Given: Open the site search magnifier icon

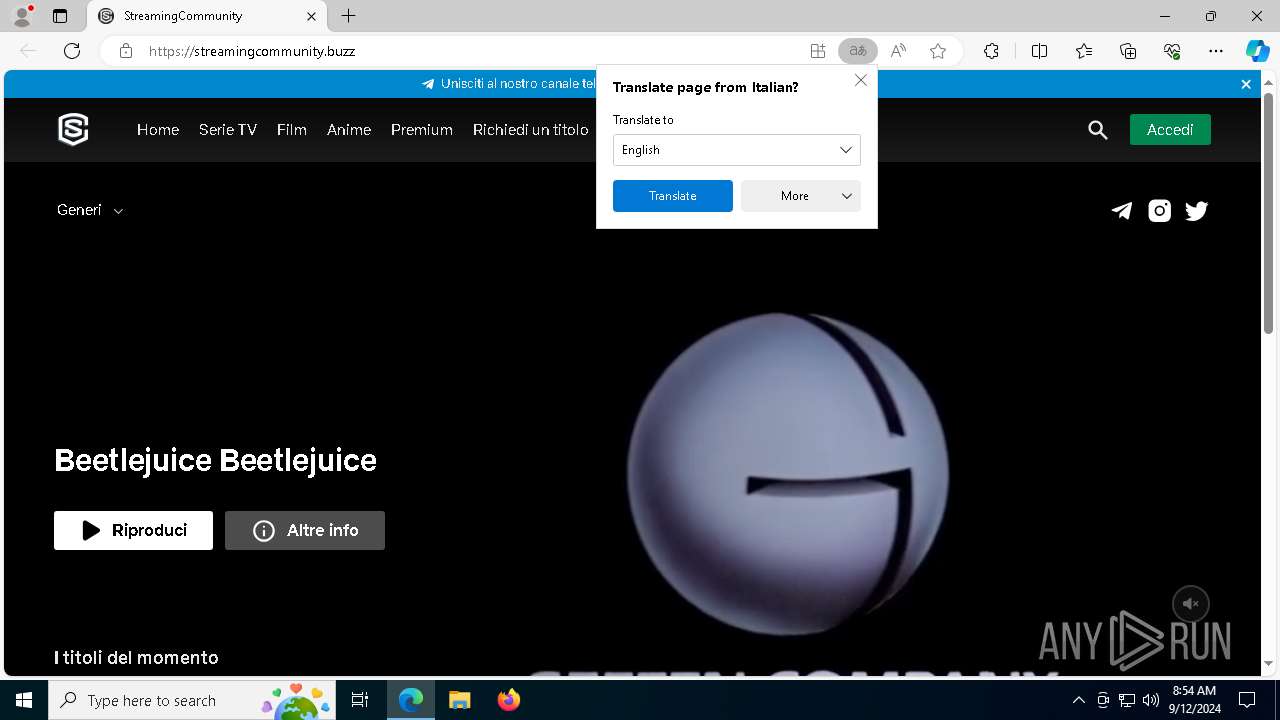Looking at the screenshot, I should pos(1098,130).
